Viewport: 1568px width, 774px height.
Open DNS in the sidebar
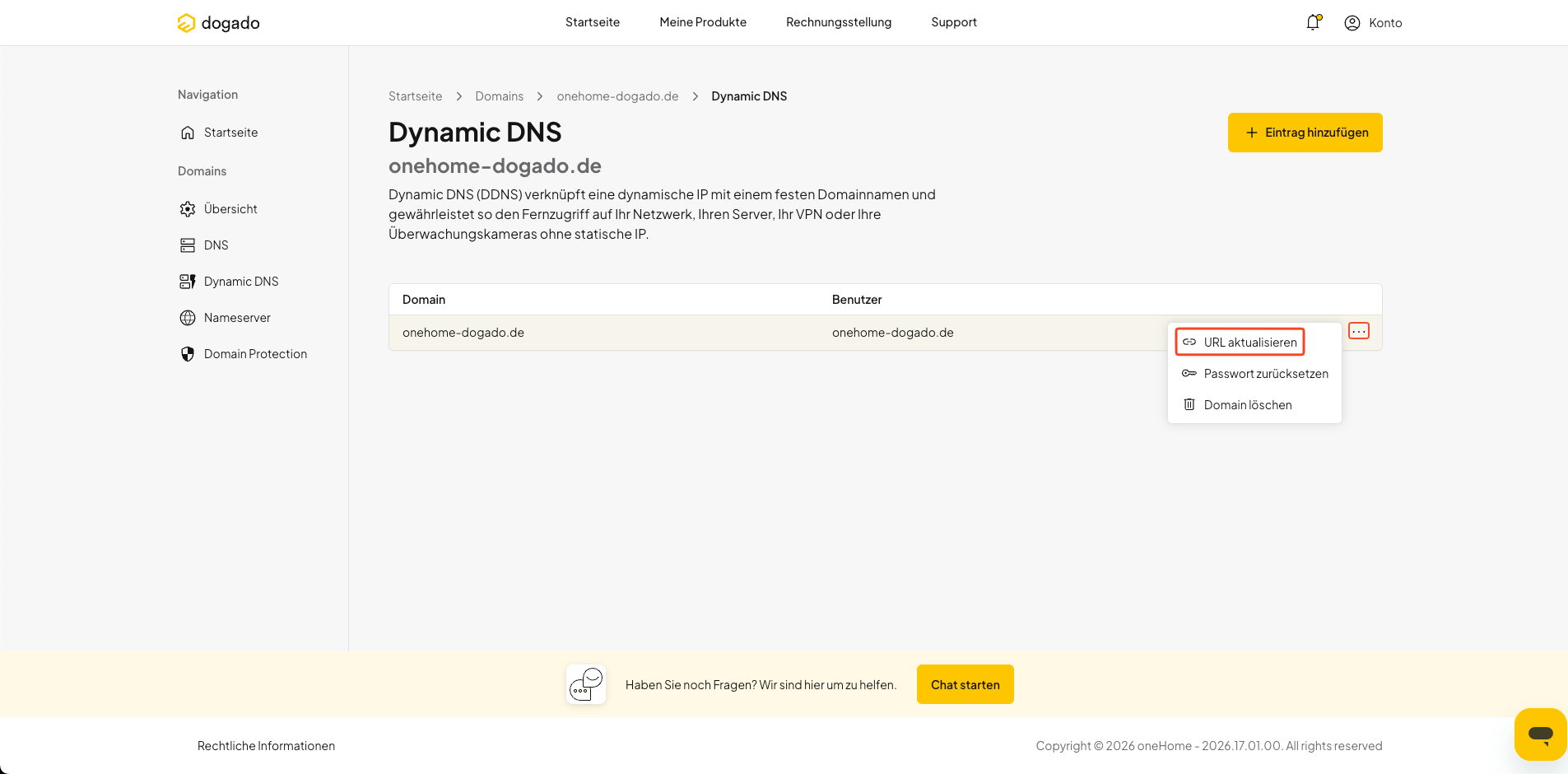coord(216,245)
